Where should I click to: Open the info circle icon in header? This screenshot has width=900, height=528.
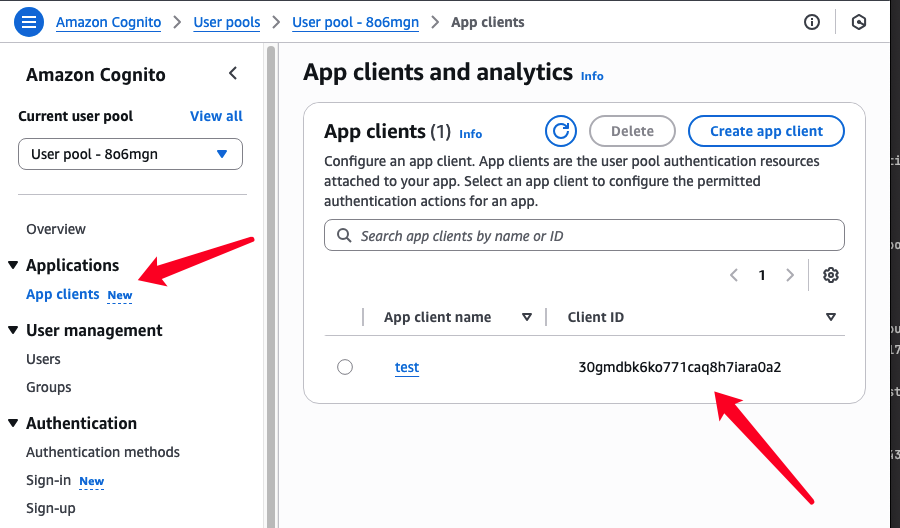click(x=812, y=22)
